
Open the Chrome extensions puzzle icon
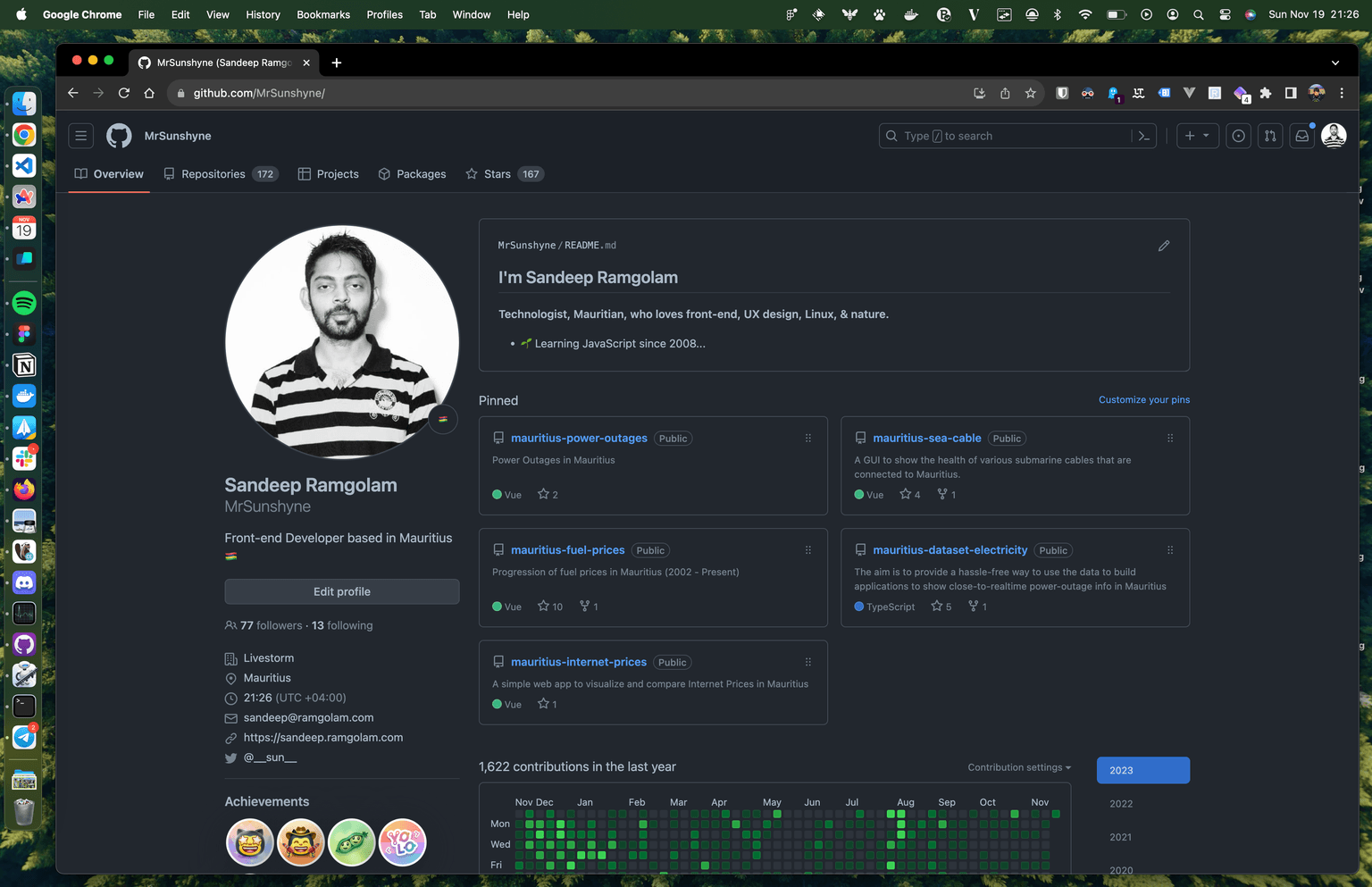[1266, 93]
